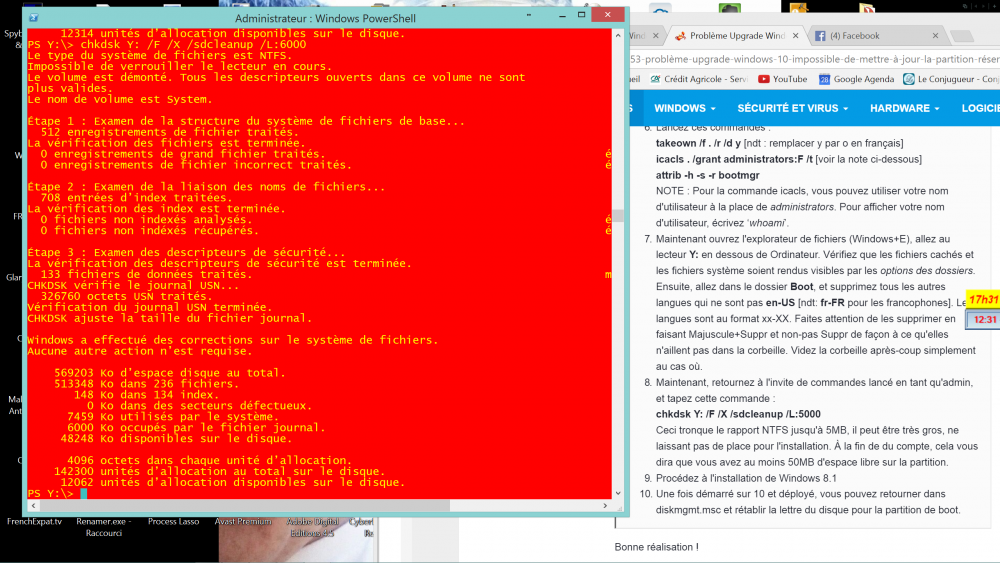Open the Crédit Agricole bookmark
1000x563 pixels.
(x=699, y=79)
